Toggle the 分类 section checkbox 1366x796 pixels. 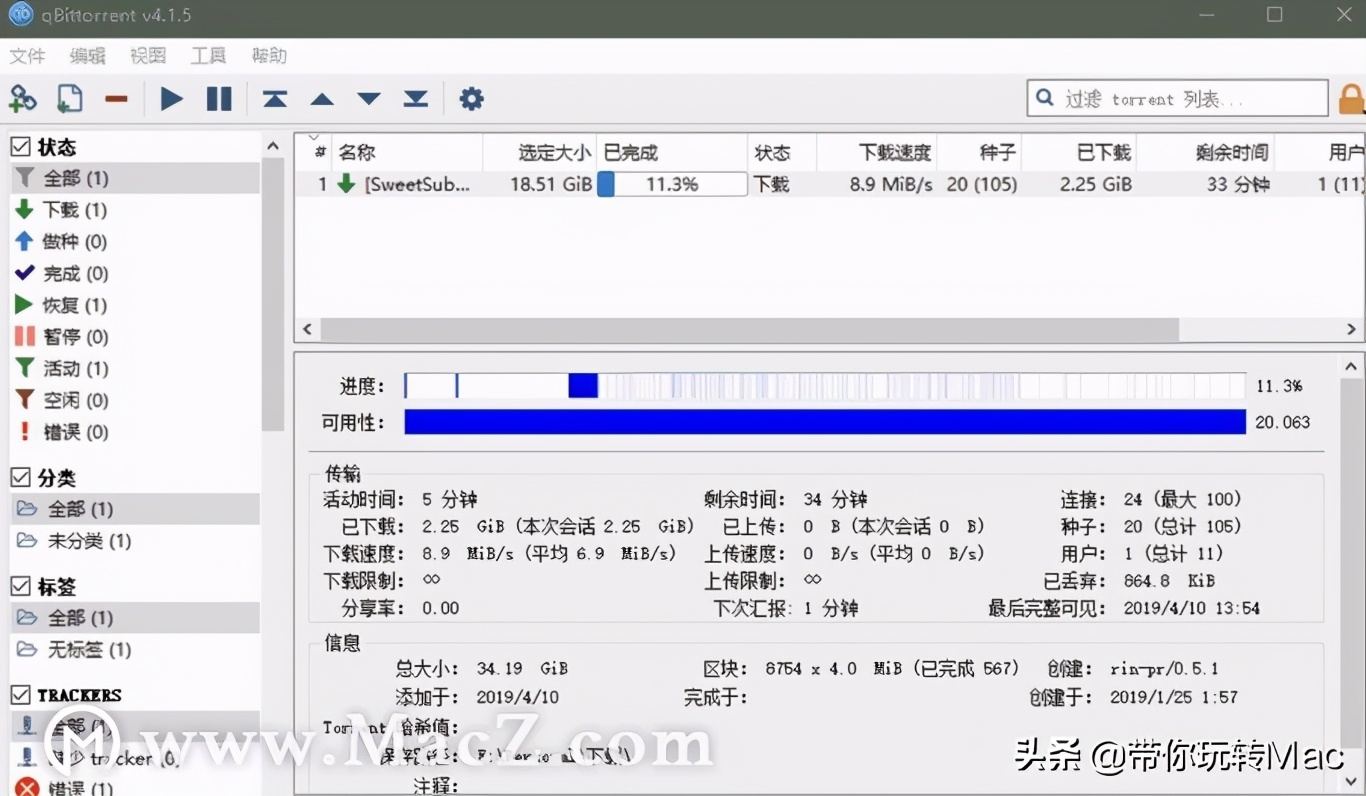pyautogui.click(x=20, y=478)
